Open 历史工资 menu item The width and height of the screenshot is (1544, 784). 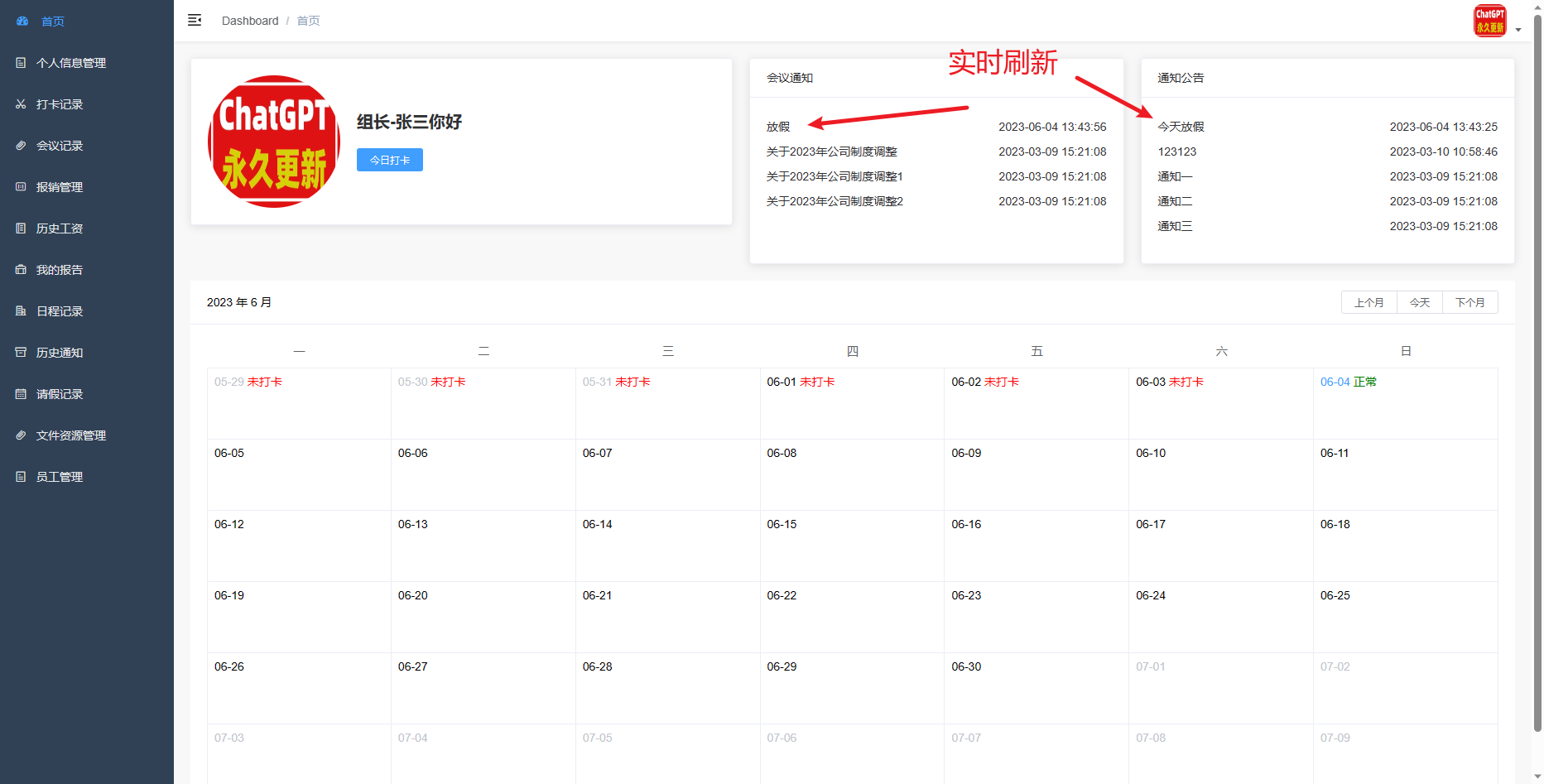(59, 228)
